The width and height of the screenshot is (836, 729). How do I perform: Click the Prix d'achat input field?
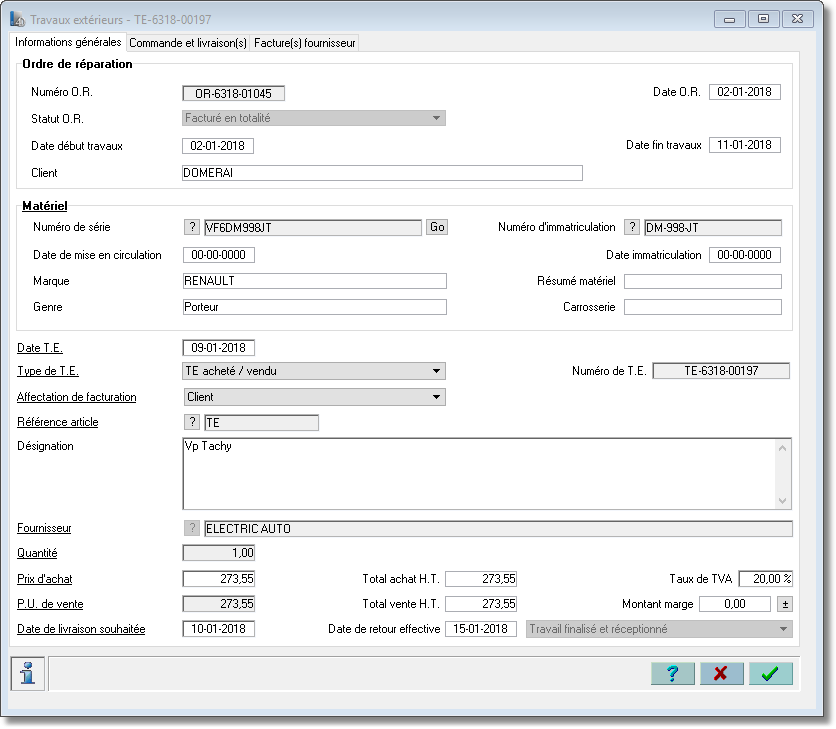click(x=219, y=579)
